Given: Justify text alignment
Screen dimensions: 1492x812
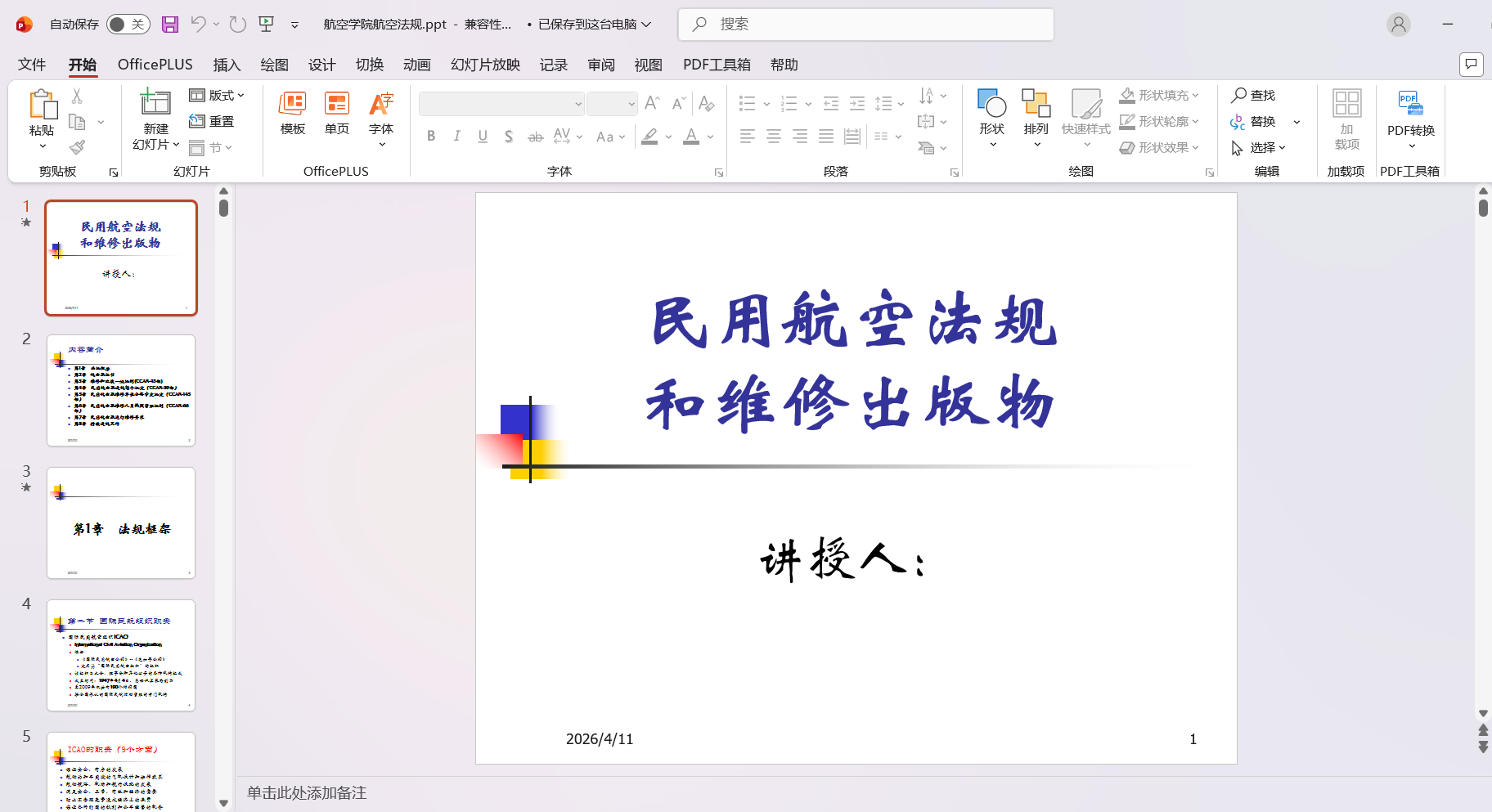Looking at the screenshot, I should tap(826, 137).
